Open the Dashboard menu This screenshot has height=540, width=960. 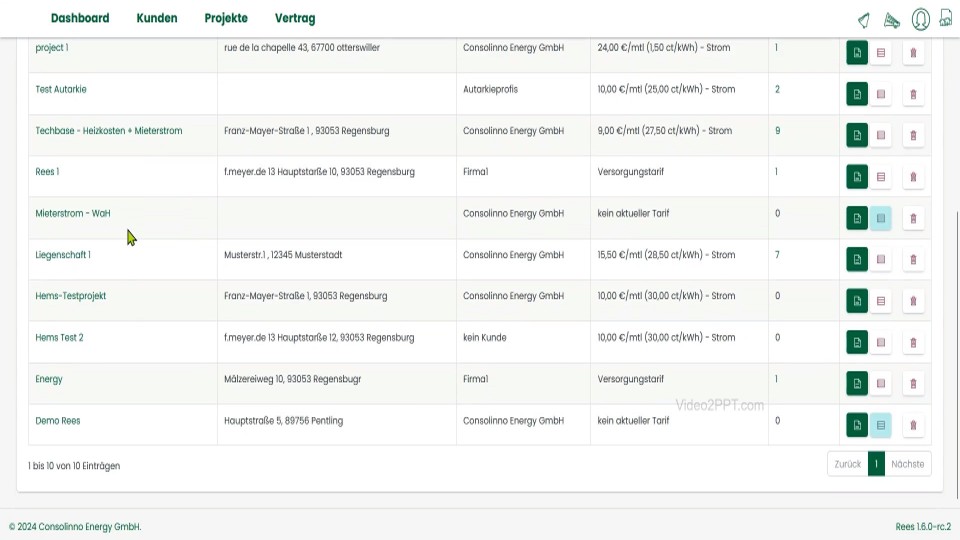tap(80, 18)
